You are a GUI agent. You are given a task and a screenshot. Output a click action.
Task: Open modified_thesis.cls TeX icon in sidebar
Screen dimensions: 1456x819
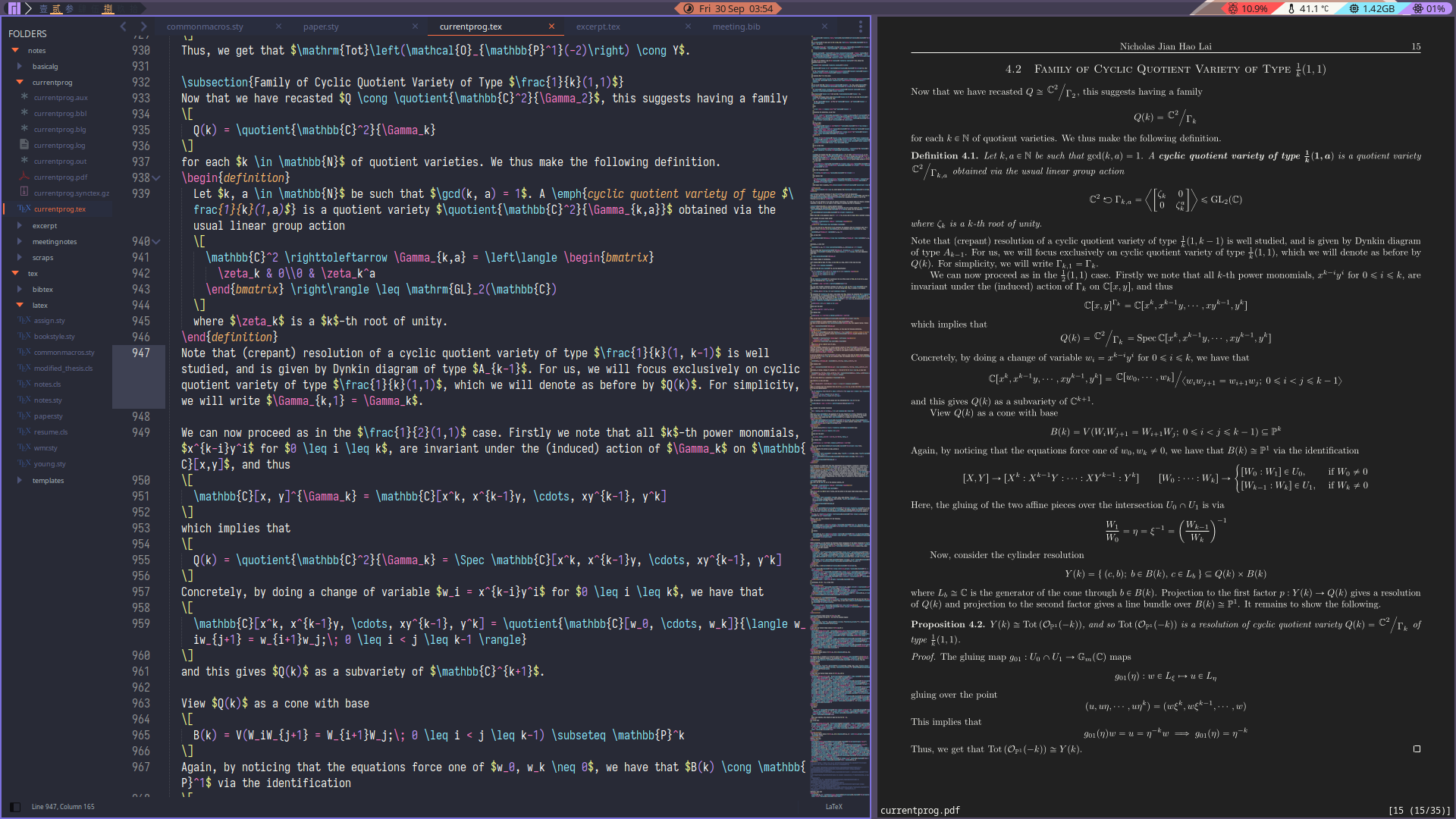(x=24, y=368)
